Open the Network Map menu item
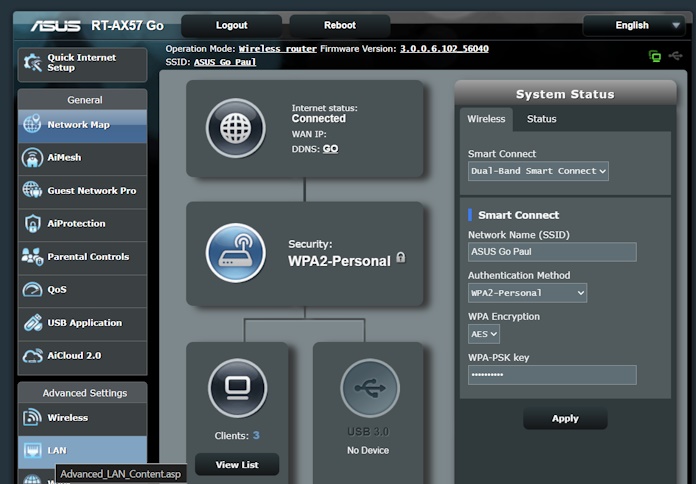696x484 pixels. [x=83, y=125]
